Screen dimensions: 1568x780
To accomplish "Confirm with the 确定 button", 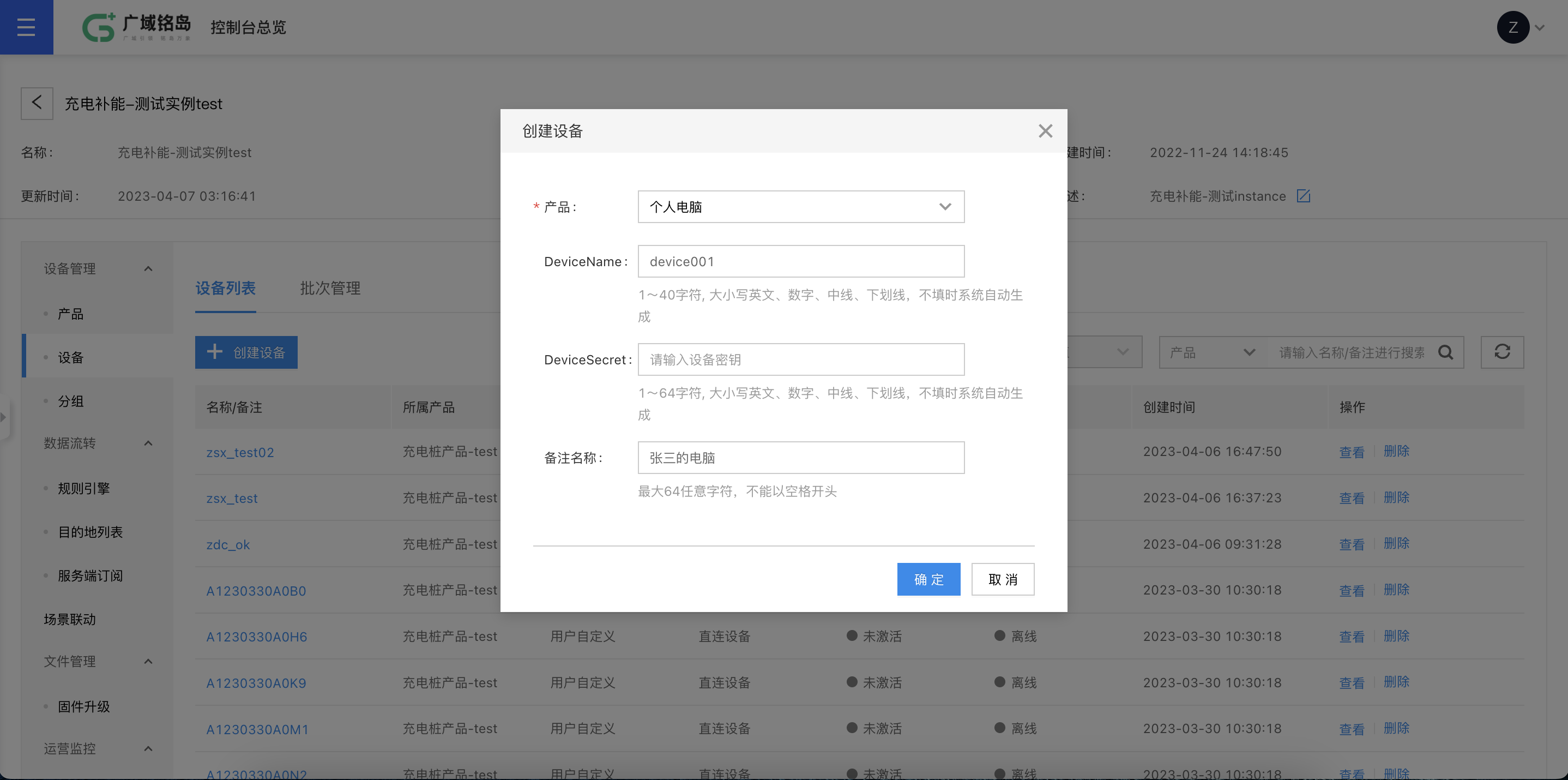I will pos(928,579).
